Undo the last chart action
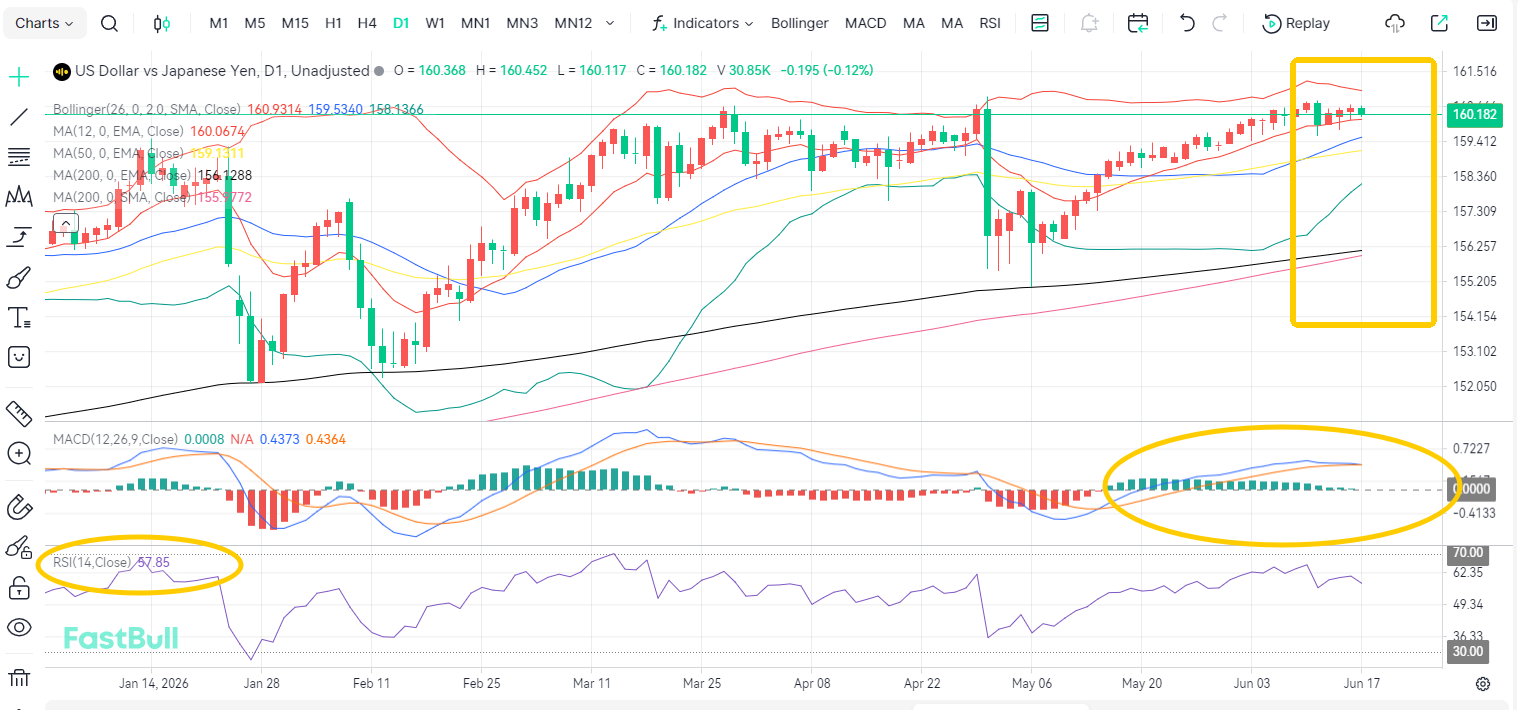 (x=1187, y=23)
